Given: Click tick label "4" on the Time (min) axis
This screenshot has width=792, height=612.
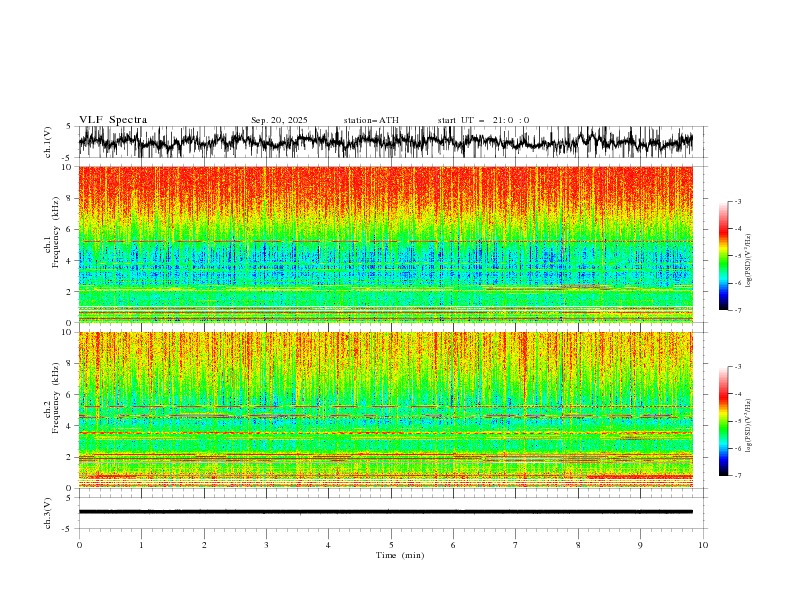Looking at the screenshot, I should coord(328,545).
